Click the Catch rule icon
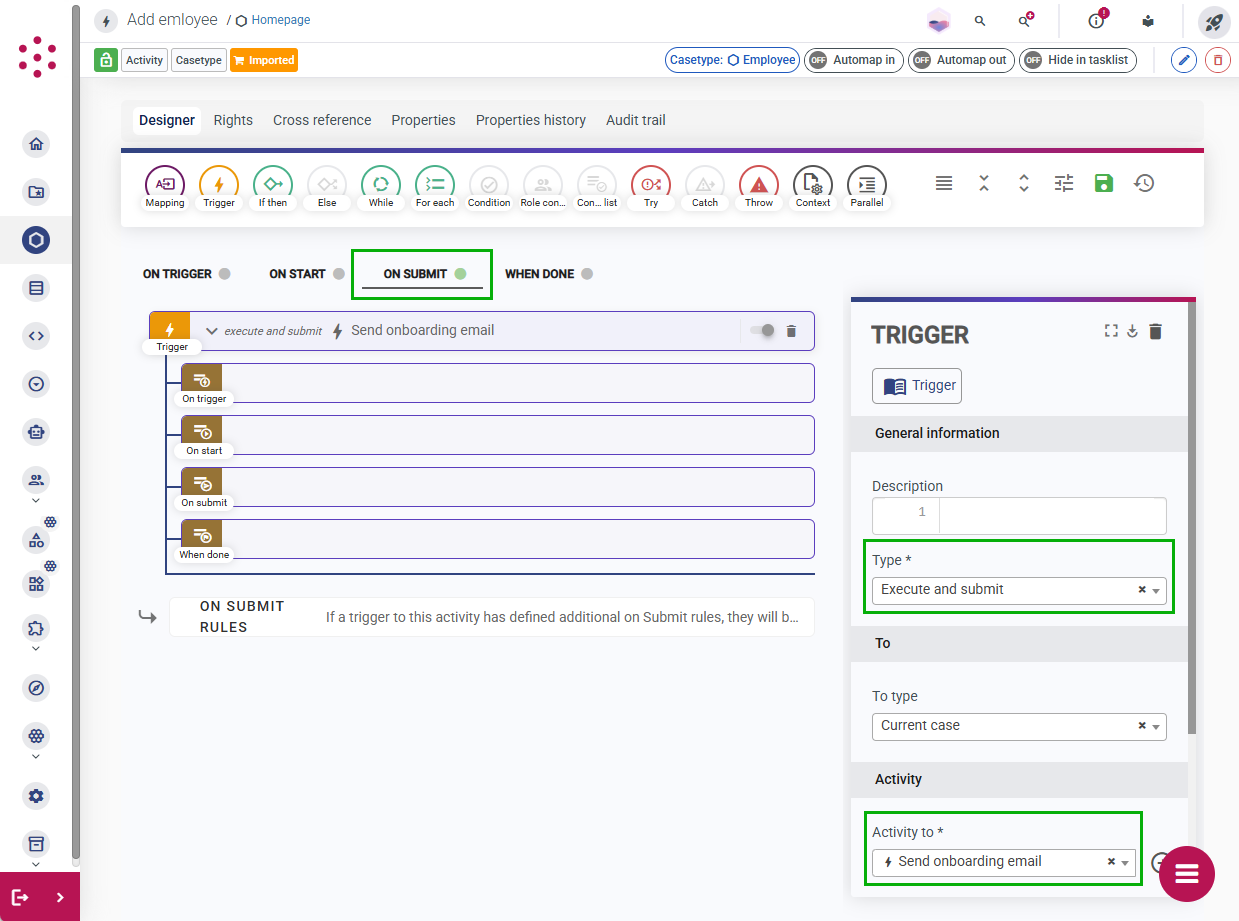The width and height of the screenshot is (1239, 921). point(705,186)
